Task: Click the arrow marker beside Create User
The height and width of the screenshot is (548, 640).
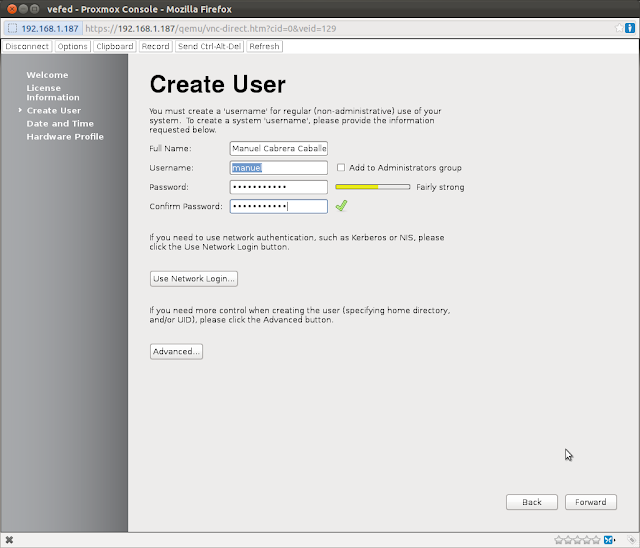Action: coord(20,110)
